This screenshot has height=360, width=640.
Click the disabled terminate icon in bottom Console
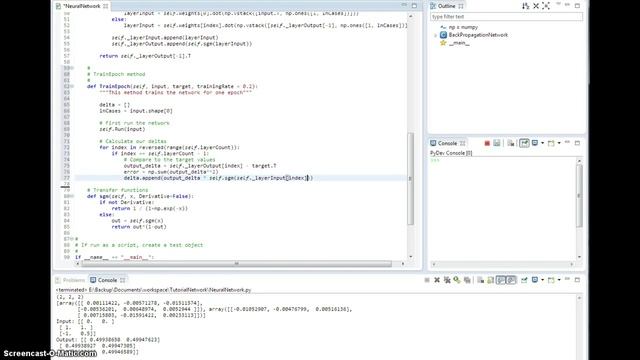pyautogui.click(x=427, y=280)
